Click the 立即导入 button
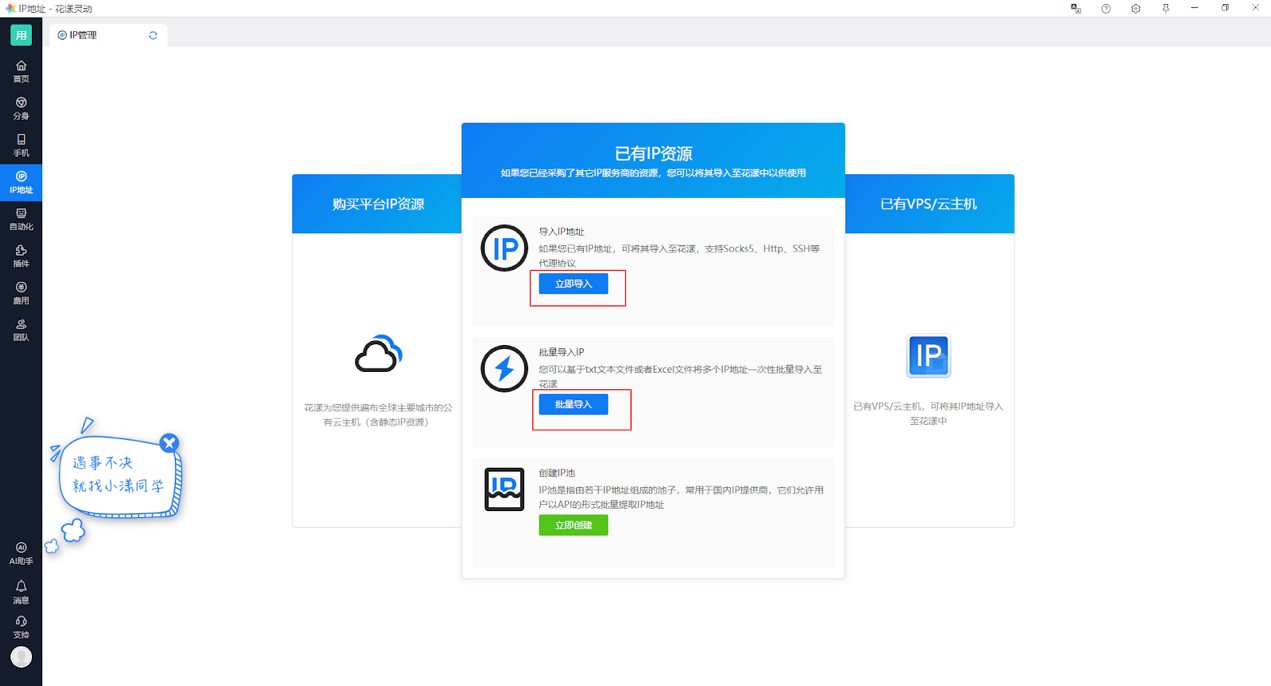The width and height of the screenshot is (1271, 686). 573,284
